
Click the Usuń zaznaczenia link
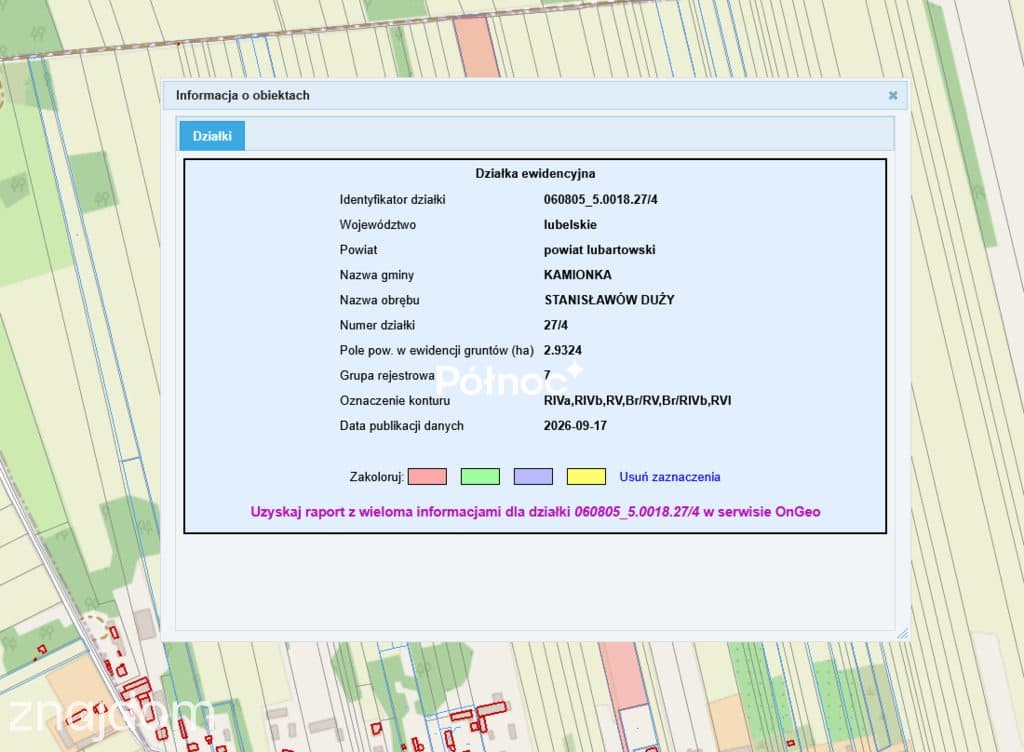[x=669, y=477]
